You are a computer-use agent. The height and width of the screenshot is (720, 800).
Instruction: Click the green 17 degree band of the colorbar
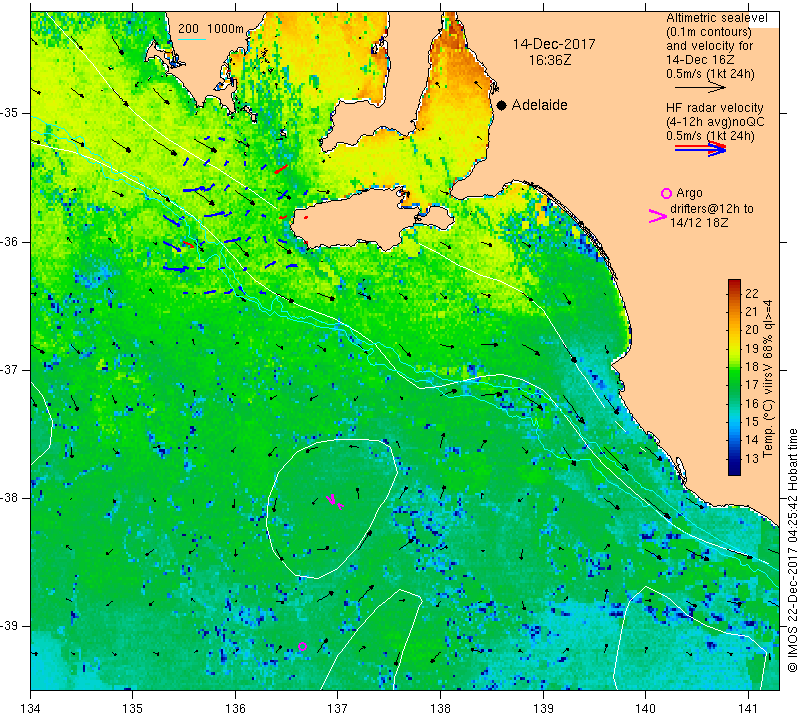[734, 385]
